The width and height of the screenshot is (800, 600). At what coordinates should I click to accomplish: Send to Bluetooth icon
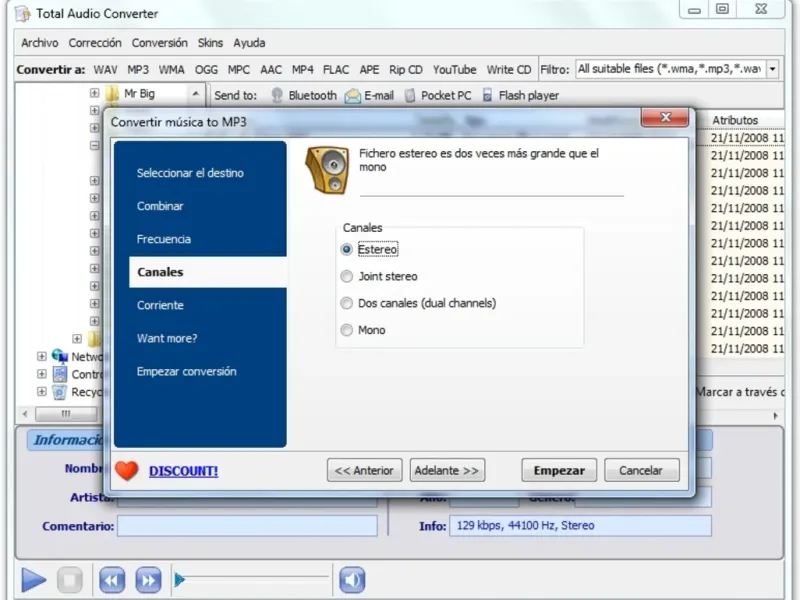(x=277, y=95)
